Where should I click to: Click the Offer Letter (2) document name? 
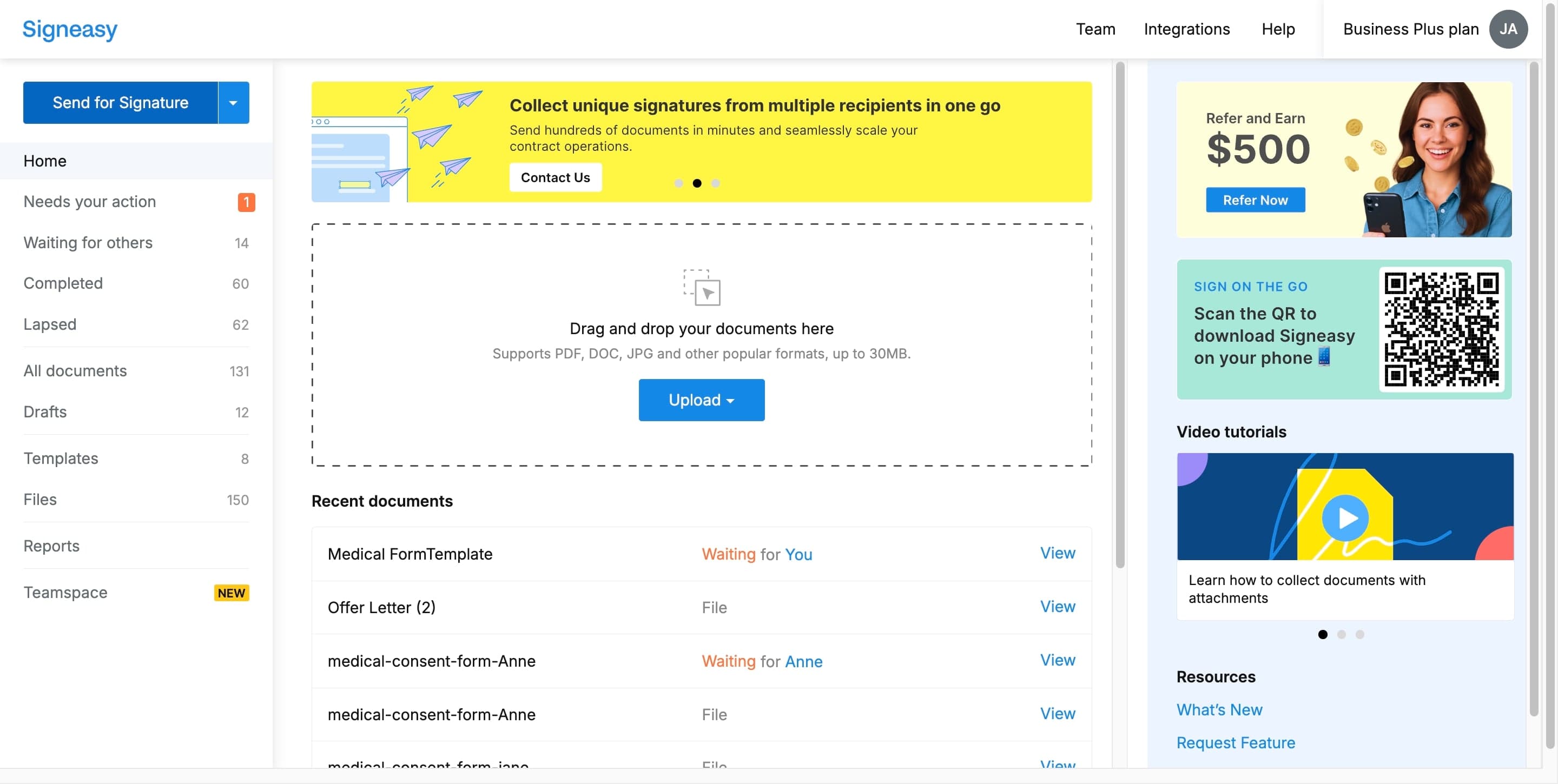click(x=381, y=608)
